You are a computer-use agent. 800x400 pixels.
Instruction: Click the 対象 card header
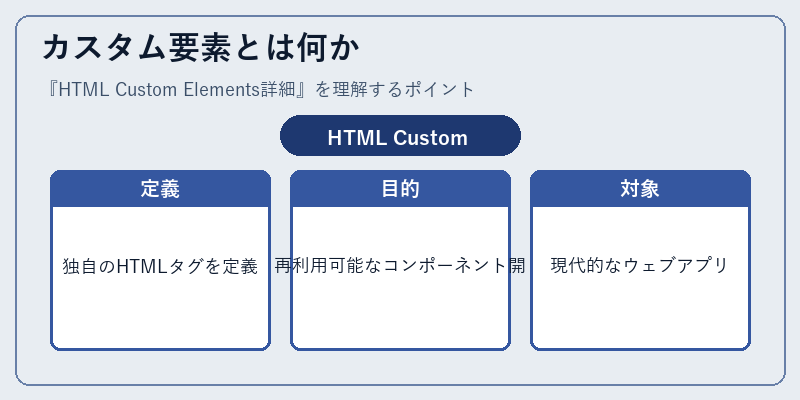click(640, 189)
